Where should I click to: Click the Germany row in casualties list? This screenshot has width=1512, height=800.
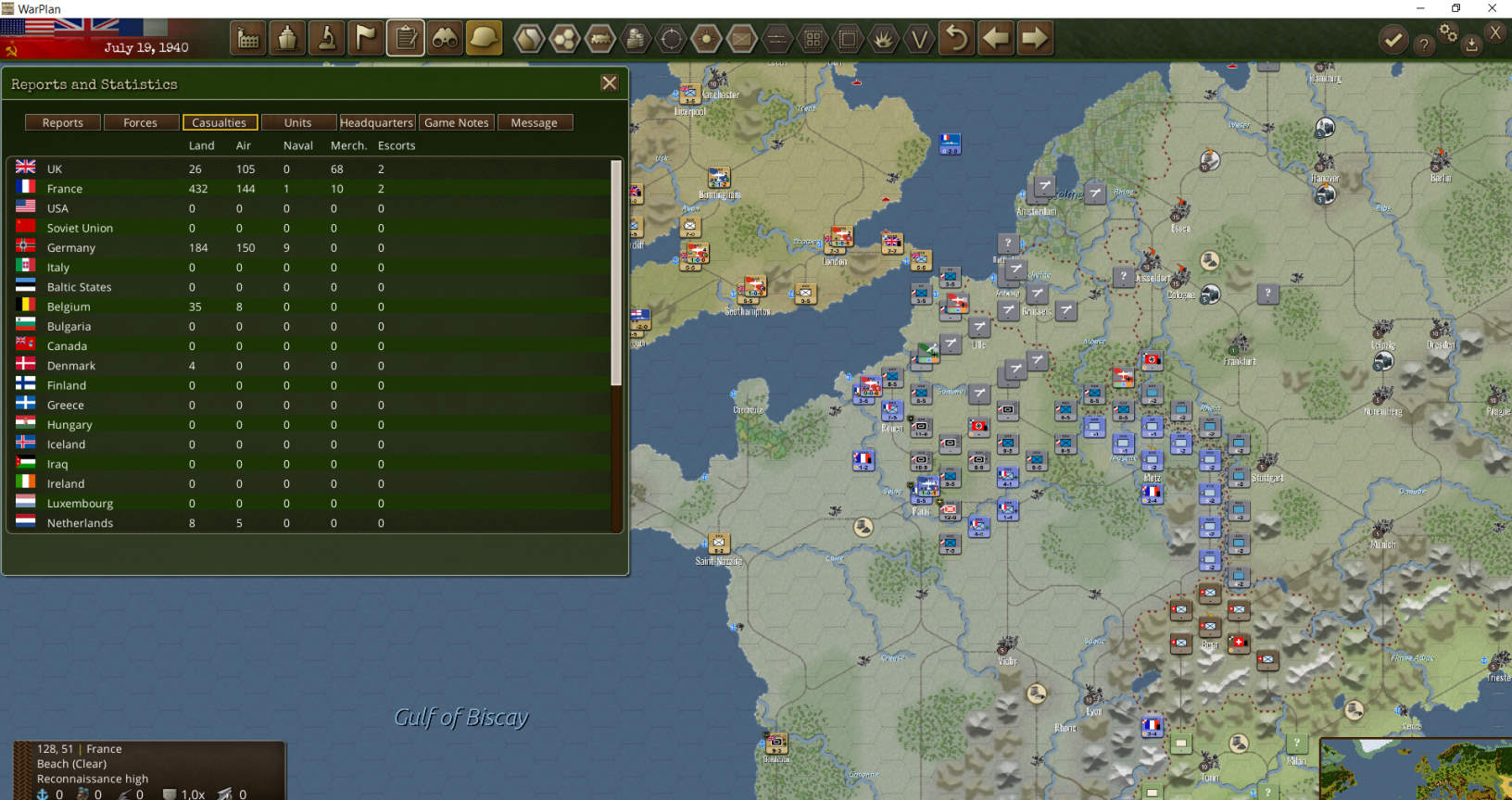click(x=309, y=247)
